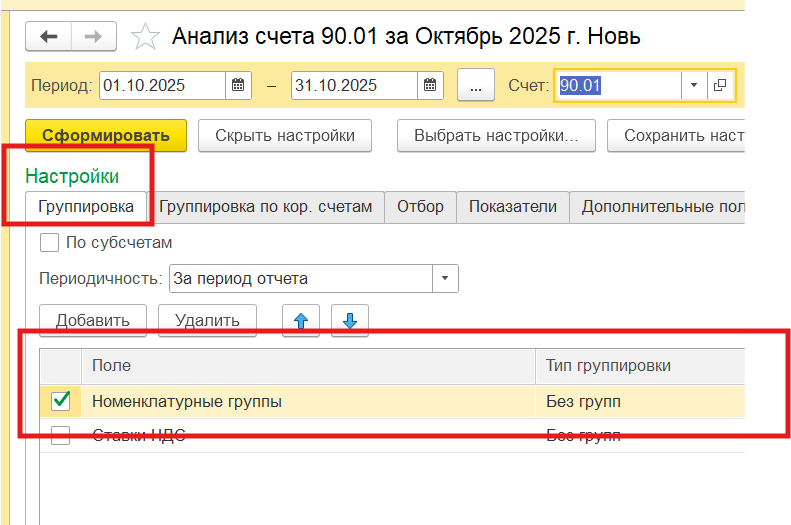Move selected field up with arrow
Screen dimensions: 791x525
tap(300, 320)
